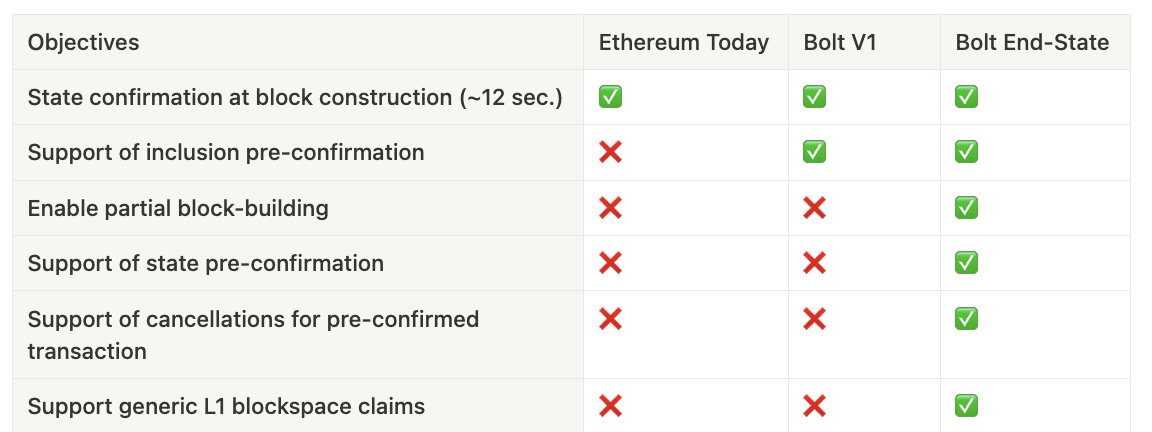1152x432 pixels.
Task: Select the Ethereum Today column header
Action: 683,43
